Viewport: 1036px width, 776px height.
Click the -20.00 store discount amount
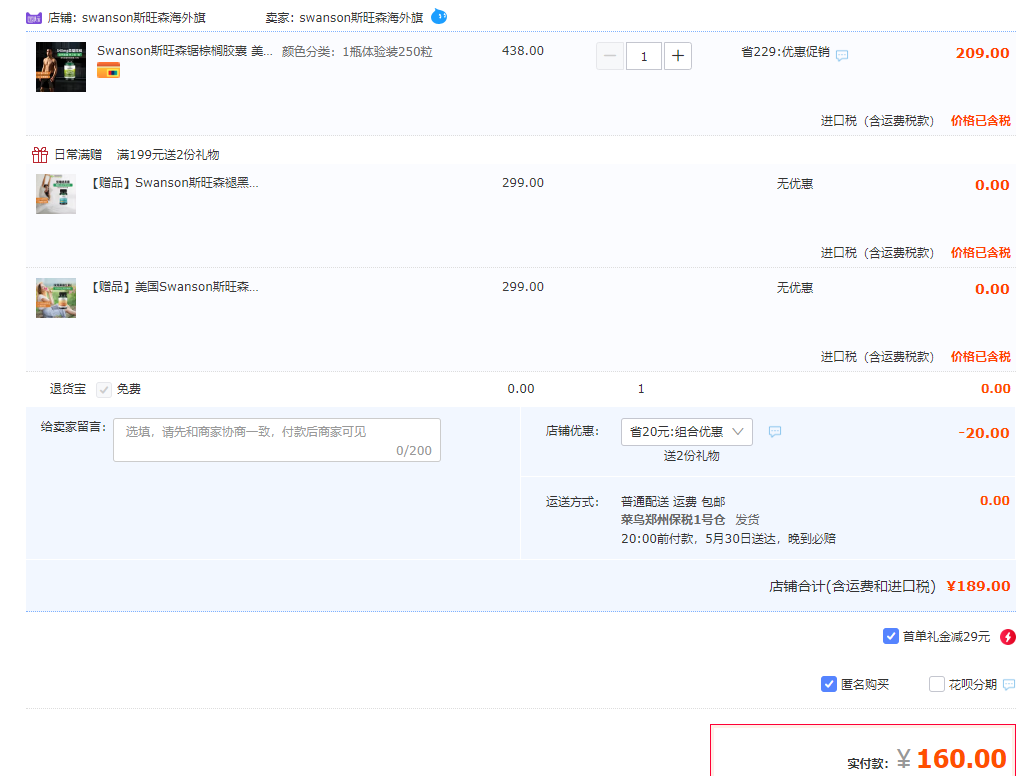(984, 433)
